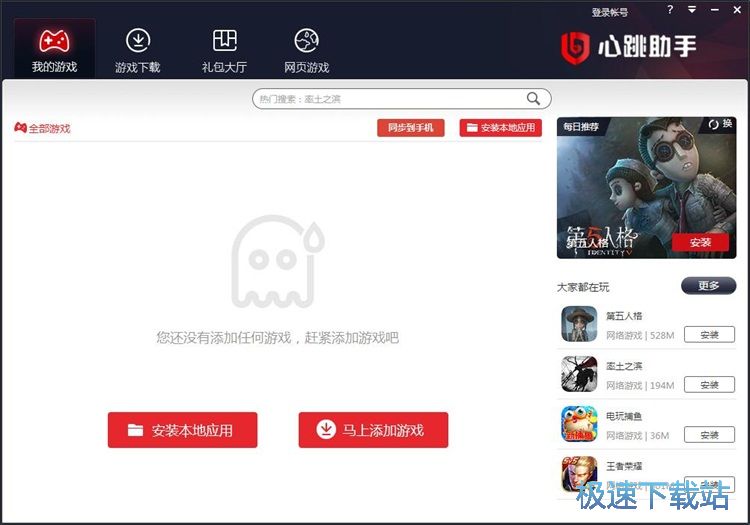Click the 心跳助手 shield logo
Viewport: 750px width, 525px height.
point(574,48)
